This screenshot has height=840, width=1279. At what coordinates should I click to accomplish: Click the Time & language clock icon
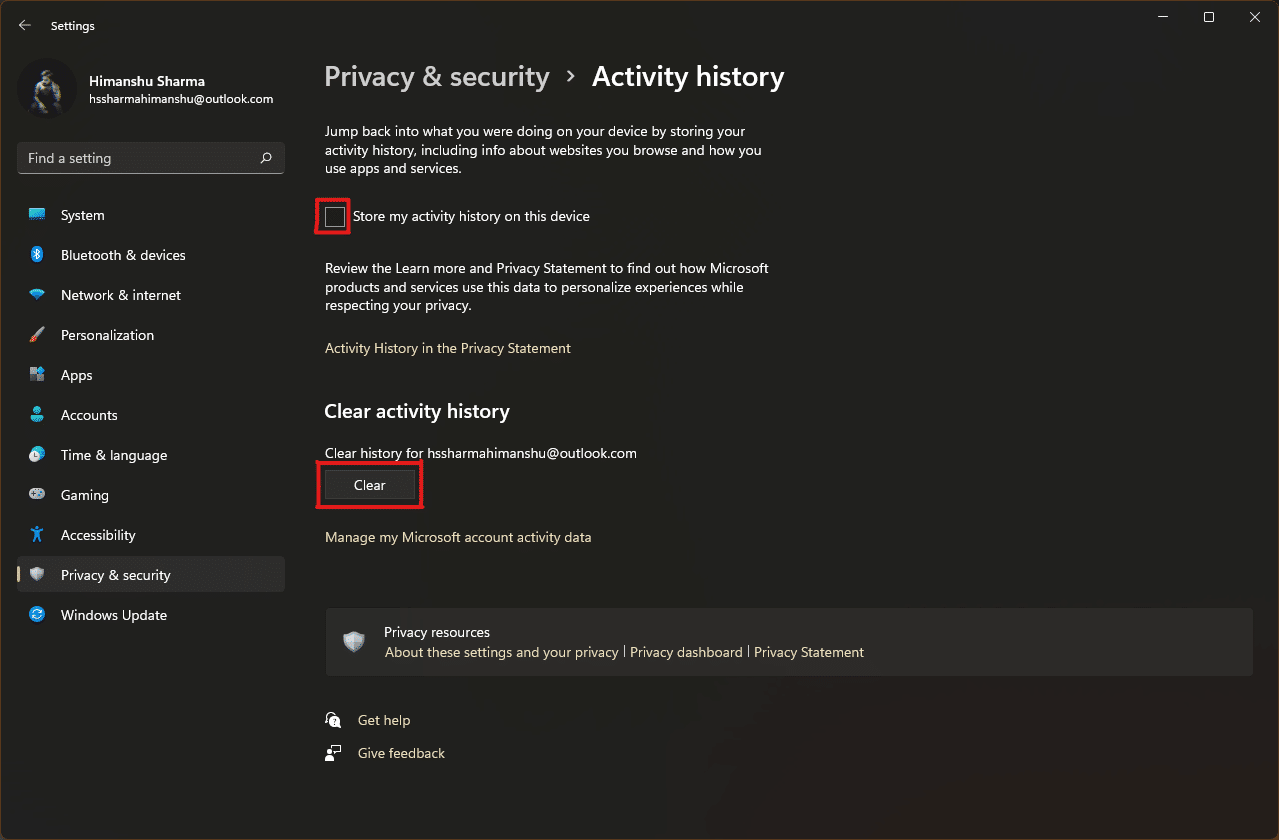click(x=37, y=455)
